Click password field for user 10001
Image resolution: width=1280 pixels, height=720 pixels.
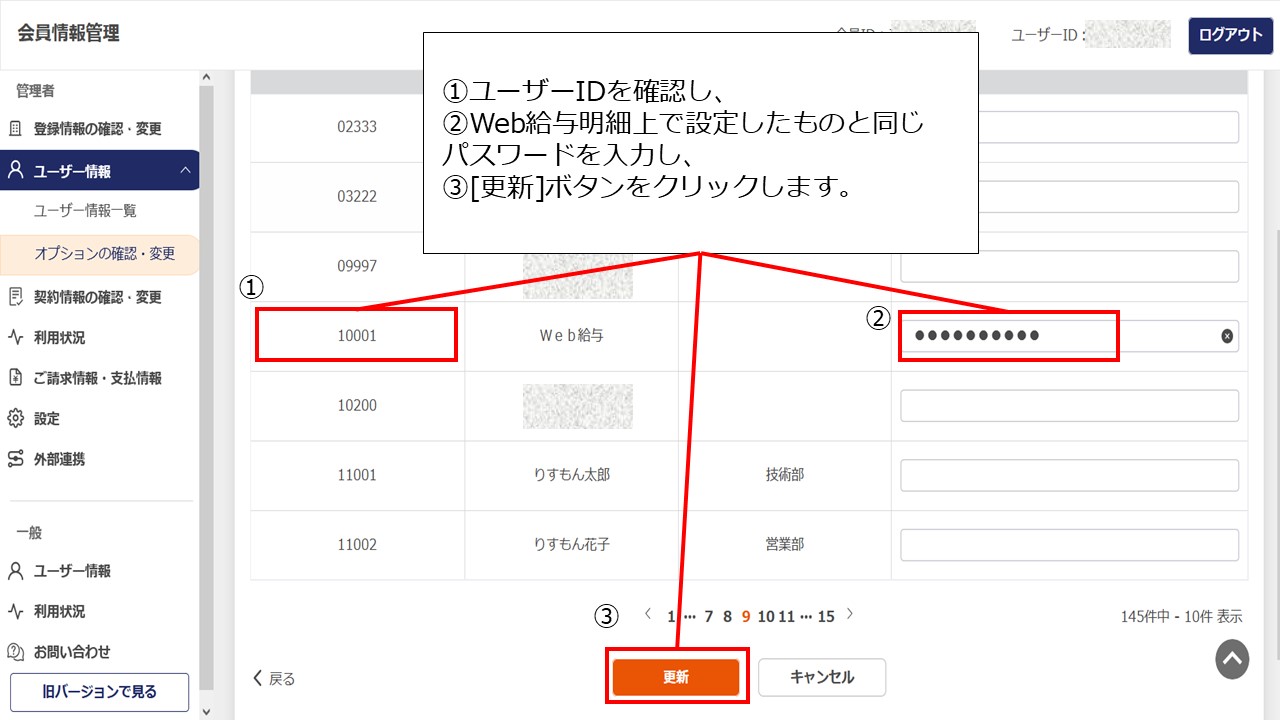click(x=1069, y=336)
